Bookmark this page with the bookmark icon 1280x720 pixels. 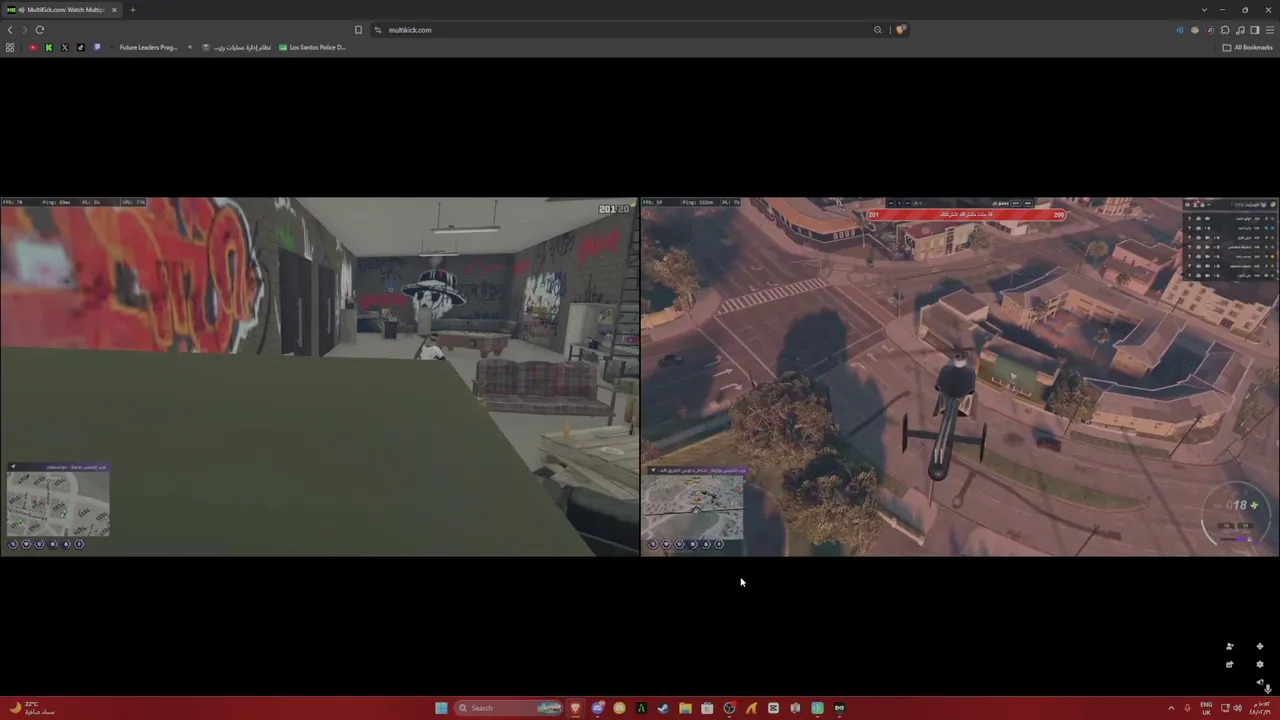tap(358, 30)
